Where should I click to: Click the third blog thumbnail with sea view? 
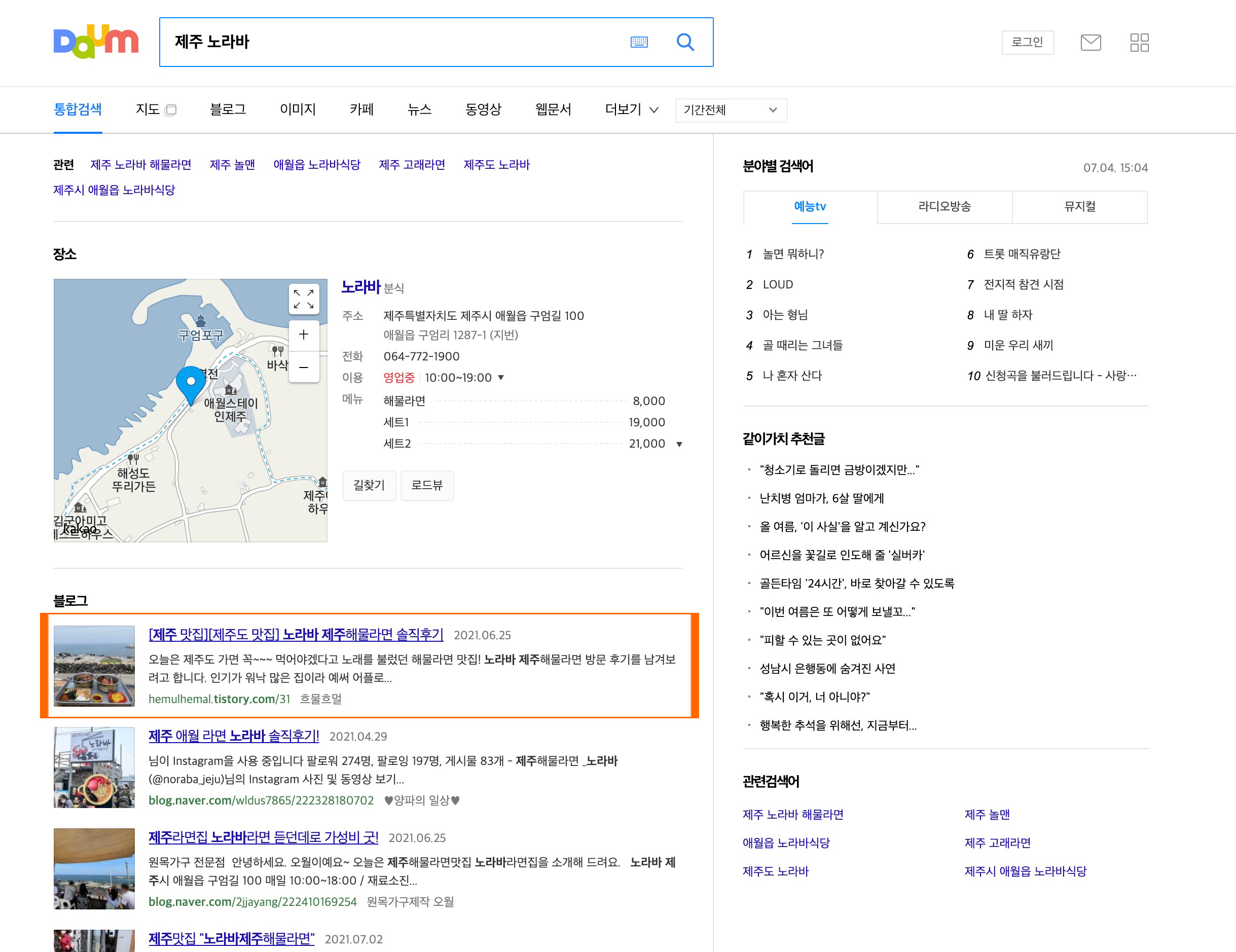point(94,869)
